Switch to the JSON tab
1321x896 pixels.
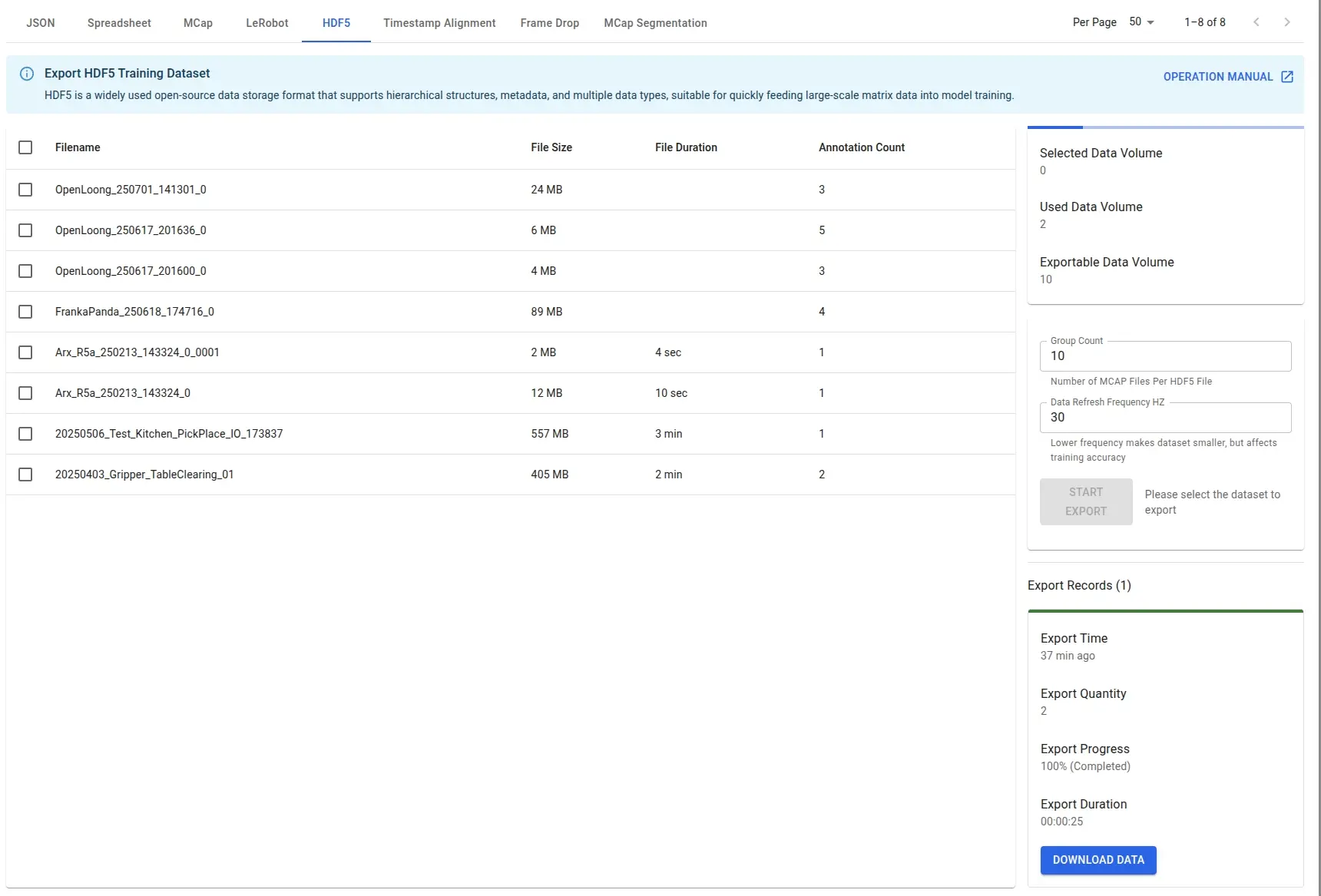[x=41, y=23]
